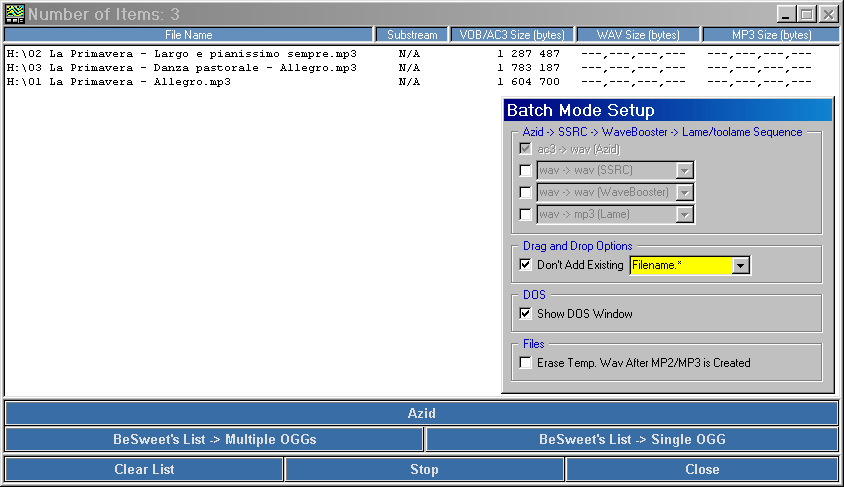Open the yellow Filename.* dropdown
This screenshot has height=487, width=844.
[741, 265]
